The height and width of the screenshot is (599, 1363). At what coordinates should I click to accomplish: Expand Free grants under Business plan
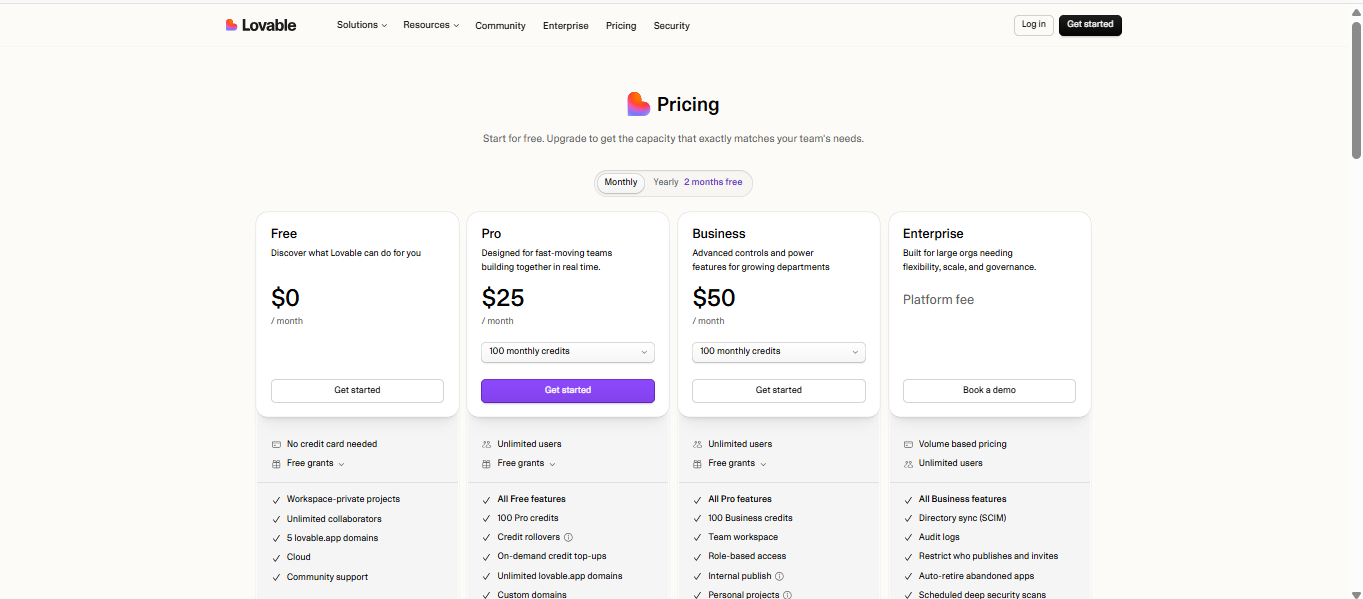point(737,464)
